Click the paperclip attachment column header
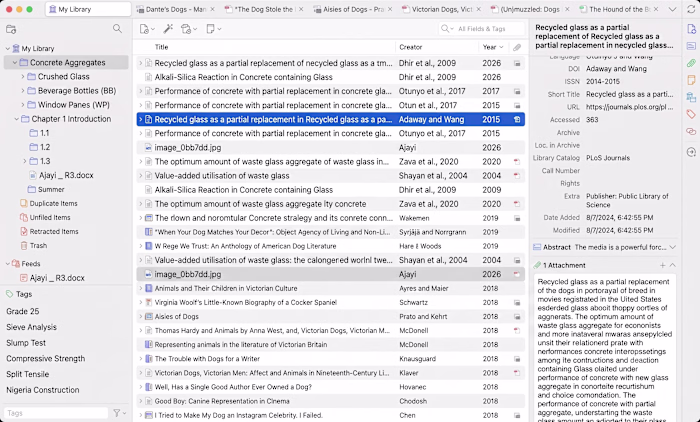The image size is (700, 422). (517, 47)
